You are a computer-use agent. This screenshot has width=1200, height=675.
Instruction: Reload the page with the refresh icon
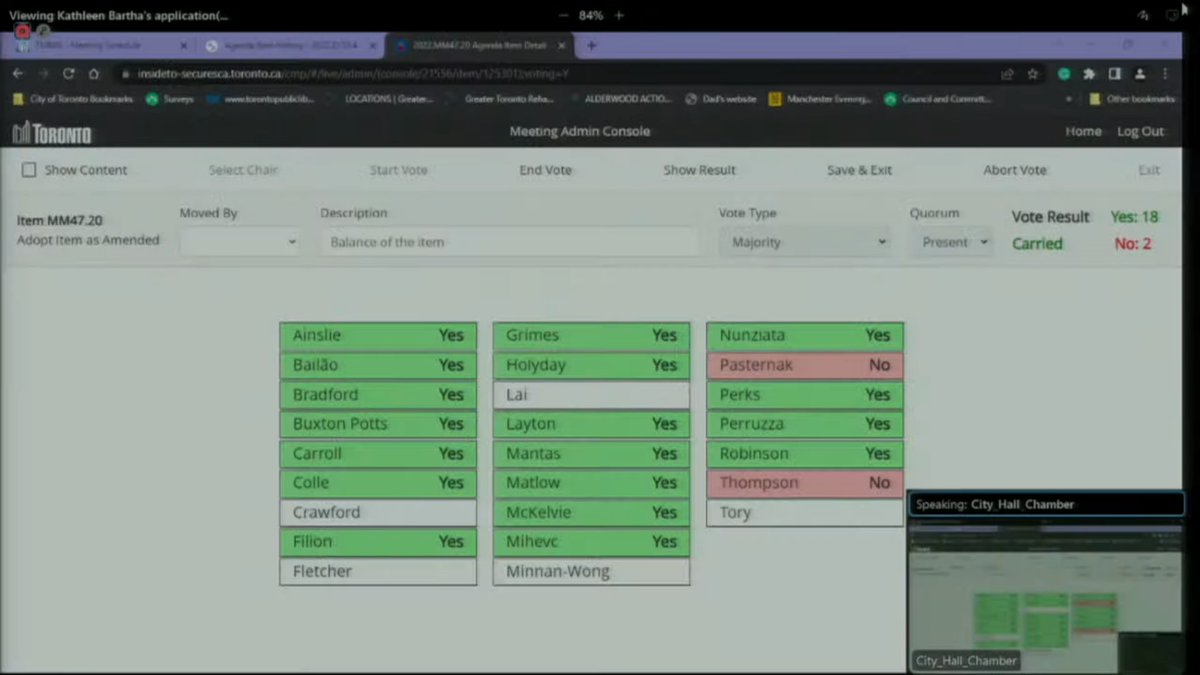[68, 73]
